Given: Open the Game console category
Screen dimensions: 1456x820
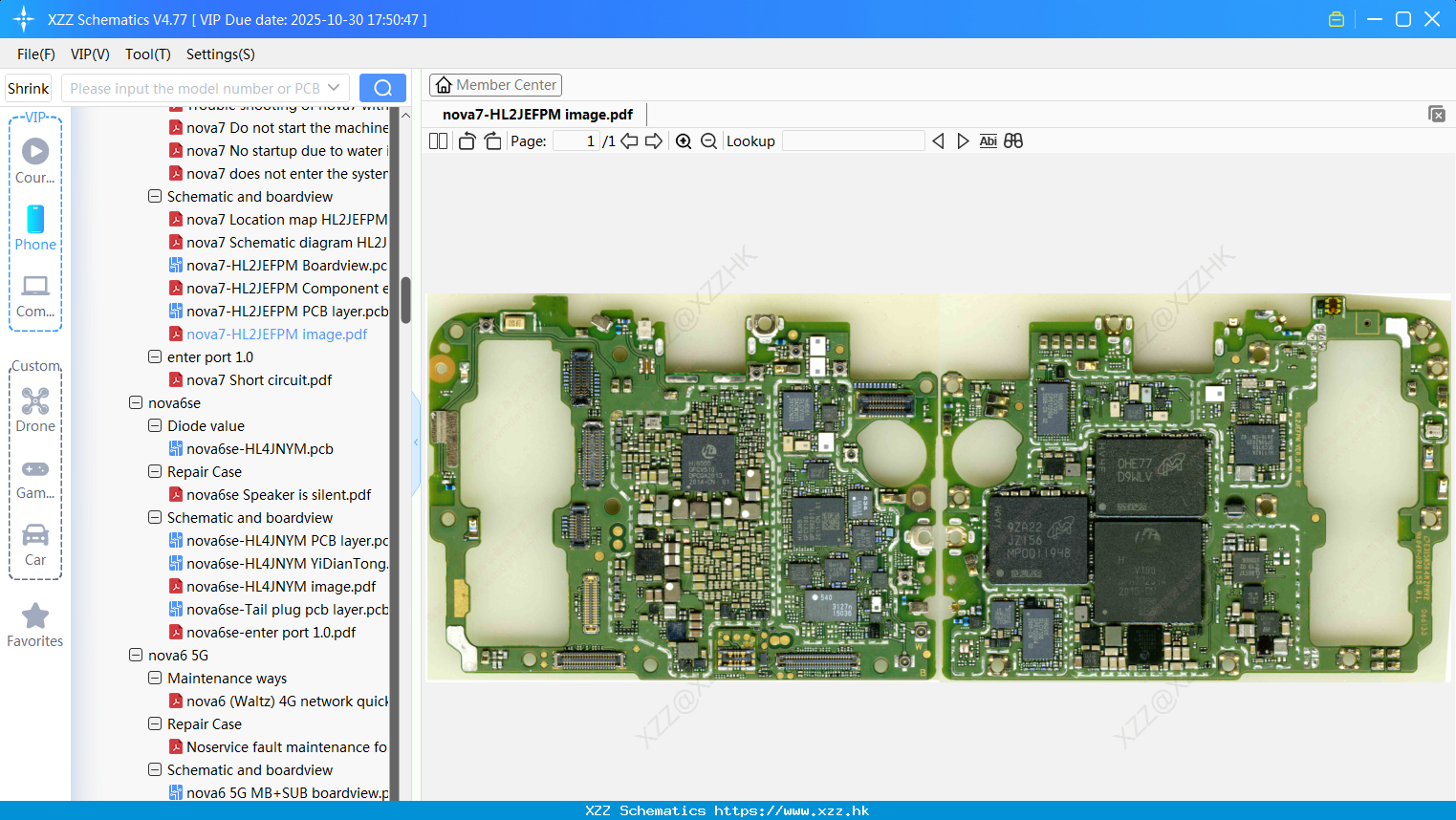Looking at the screenshot, I should pos(35,478).
